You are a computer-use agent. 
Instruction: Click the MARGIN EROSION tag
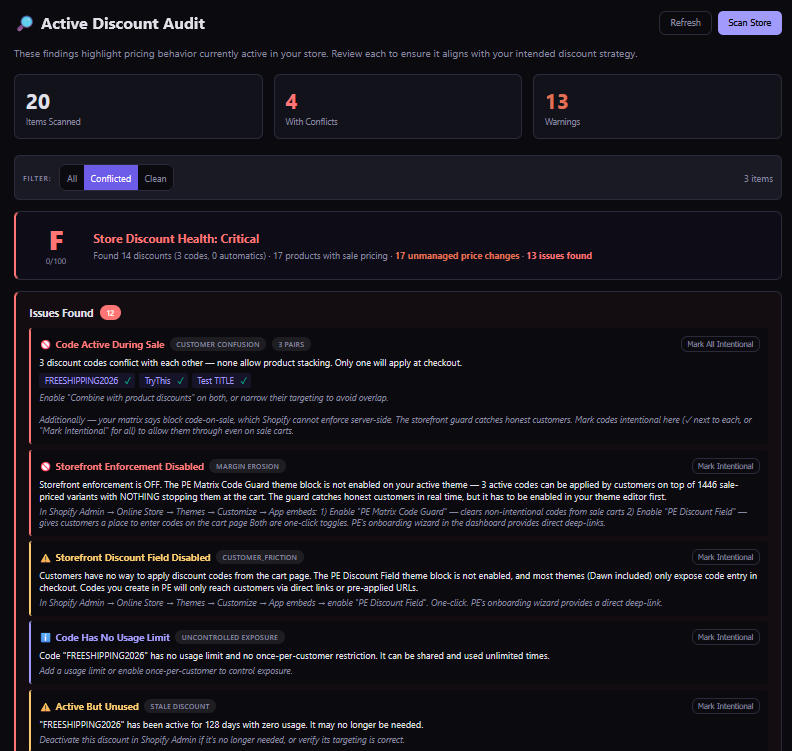point(248,467)
